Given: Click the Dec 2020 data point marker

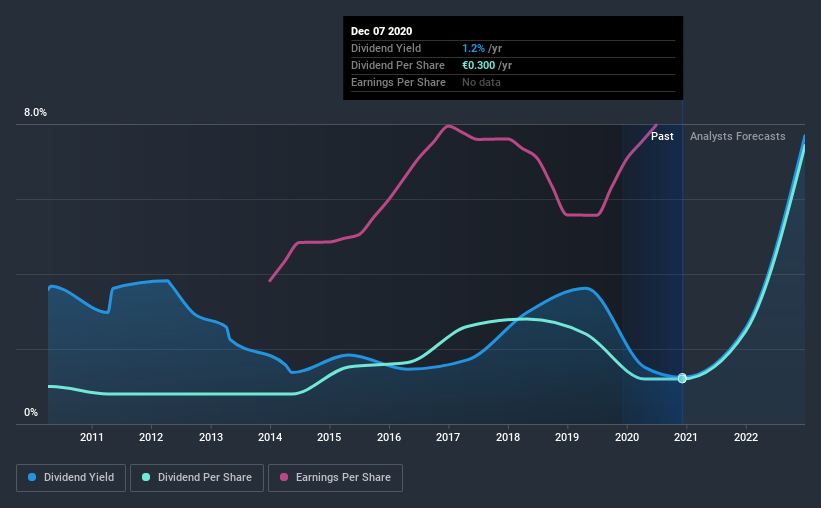Looking at the screenshot, I should 682,378.
